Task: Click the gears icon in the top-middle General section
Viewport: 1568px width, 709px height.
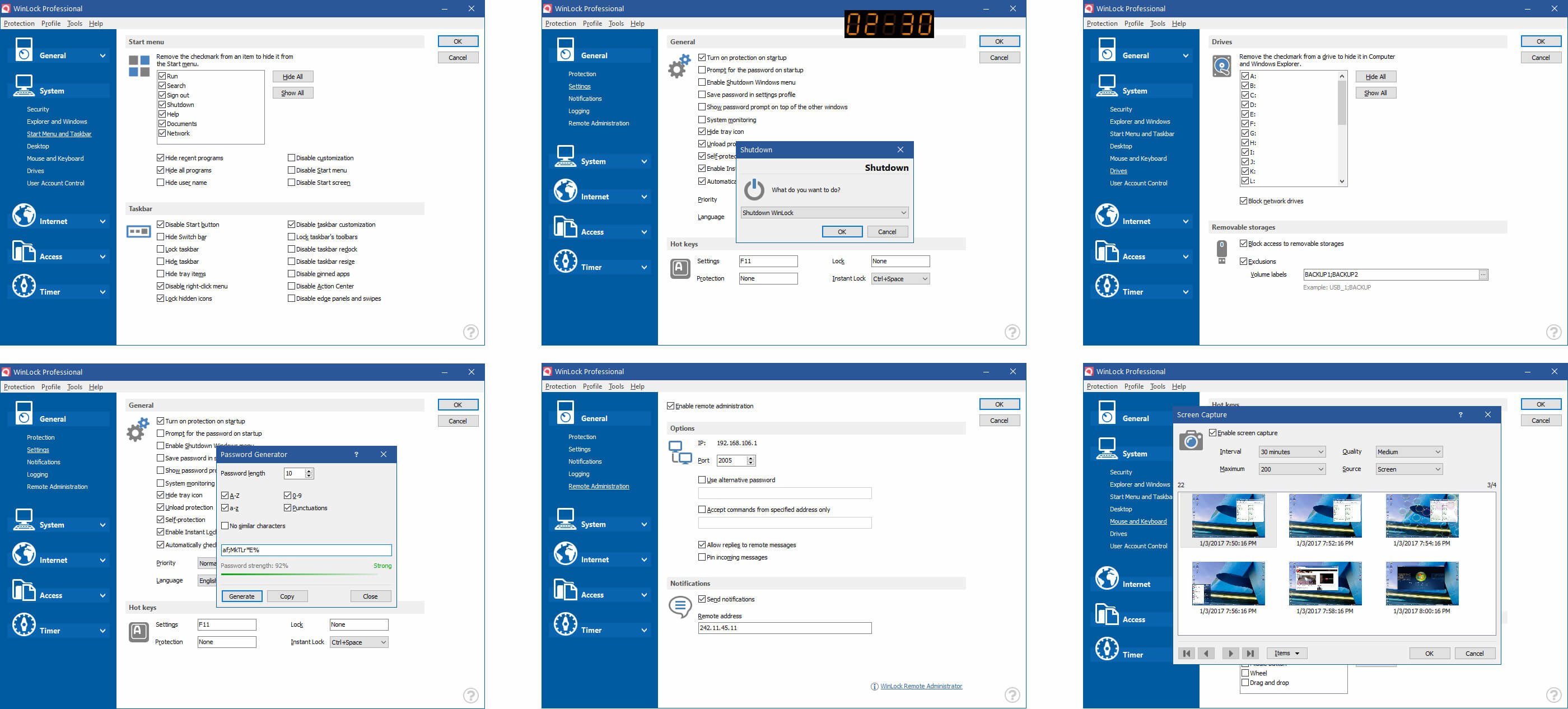Action: pyautogui.click(x=679, y=66)
